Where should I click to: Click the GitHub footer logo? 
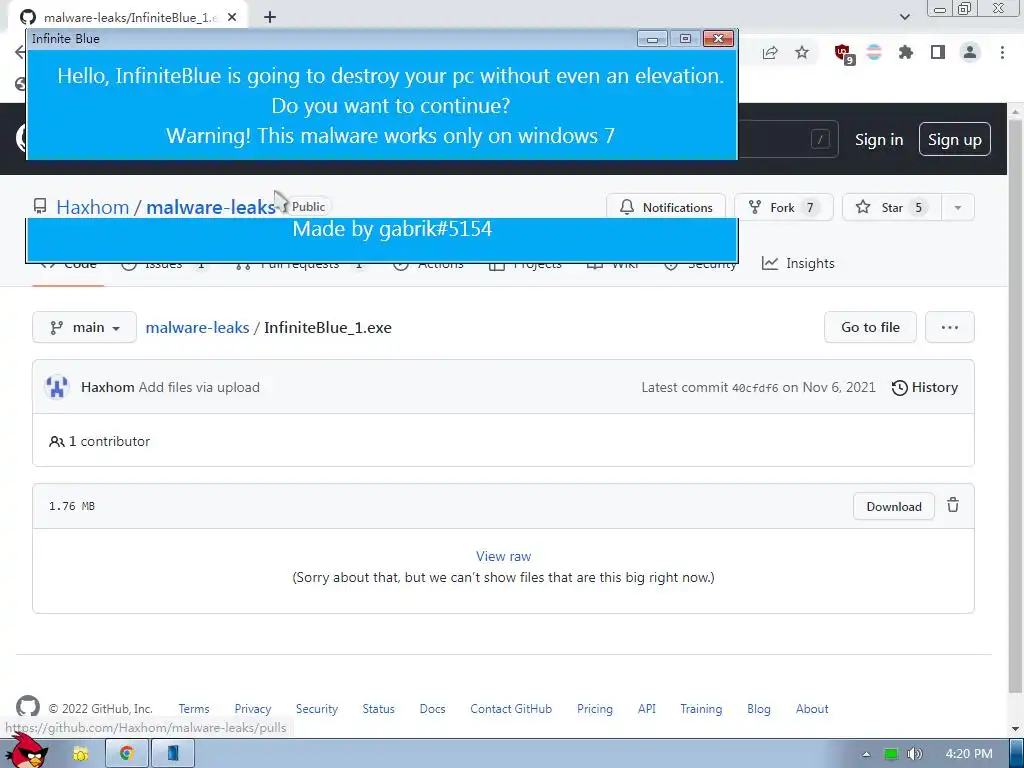tap(27, 707)
